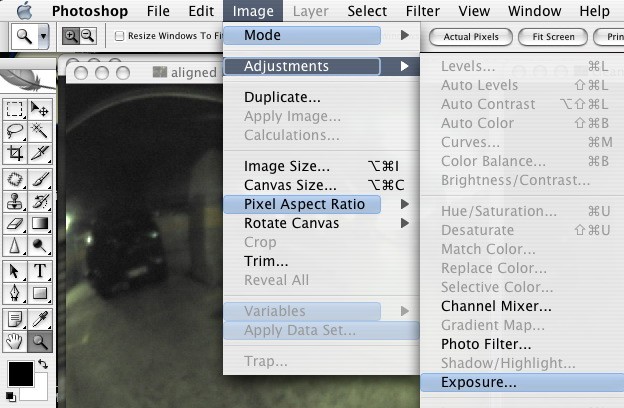This screenshot has height=408, width=624.
Task: Select the Pen tool
Action: click(15, 293)
